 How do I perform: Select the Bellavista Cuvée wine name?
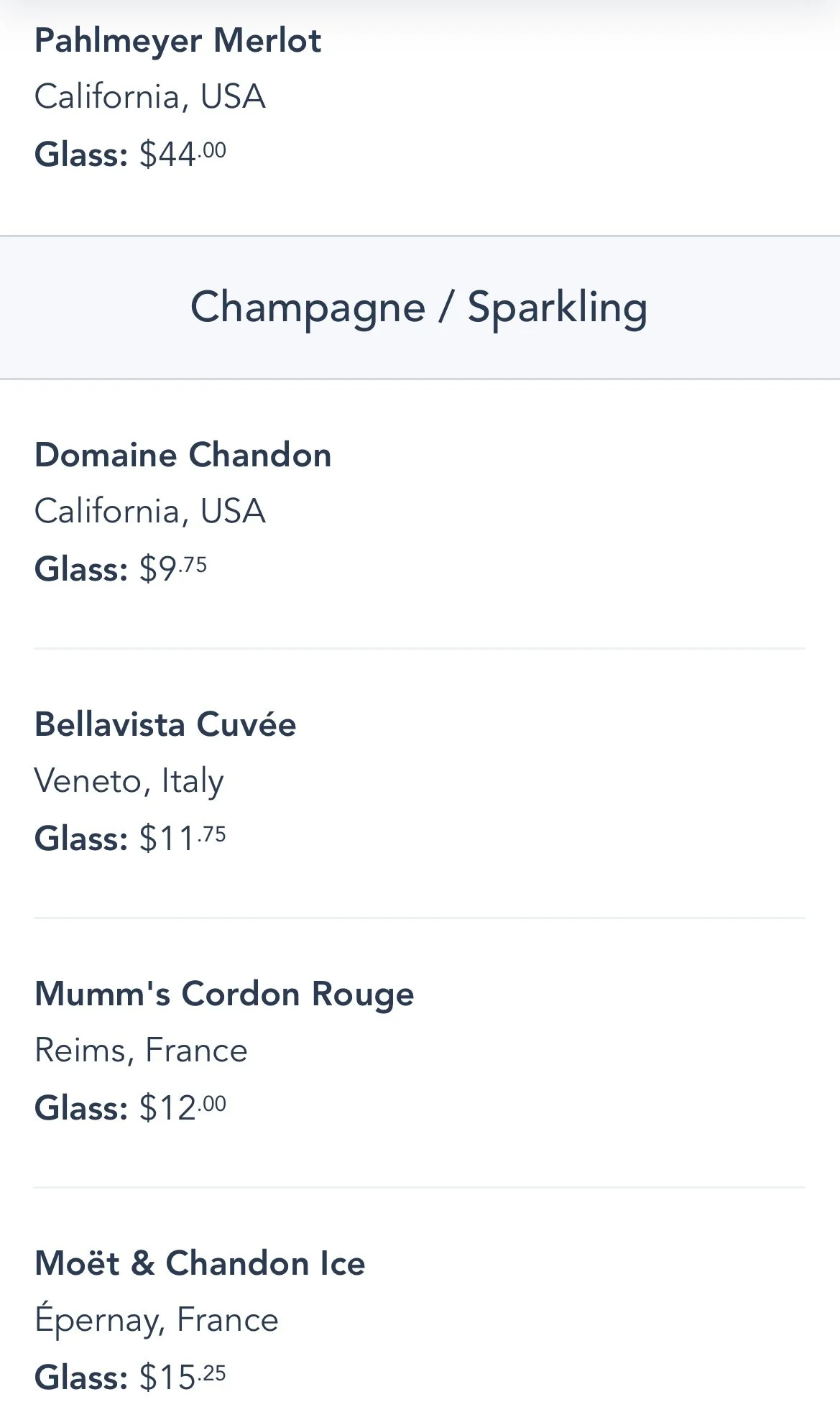click(165, 724)
